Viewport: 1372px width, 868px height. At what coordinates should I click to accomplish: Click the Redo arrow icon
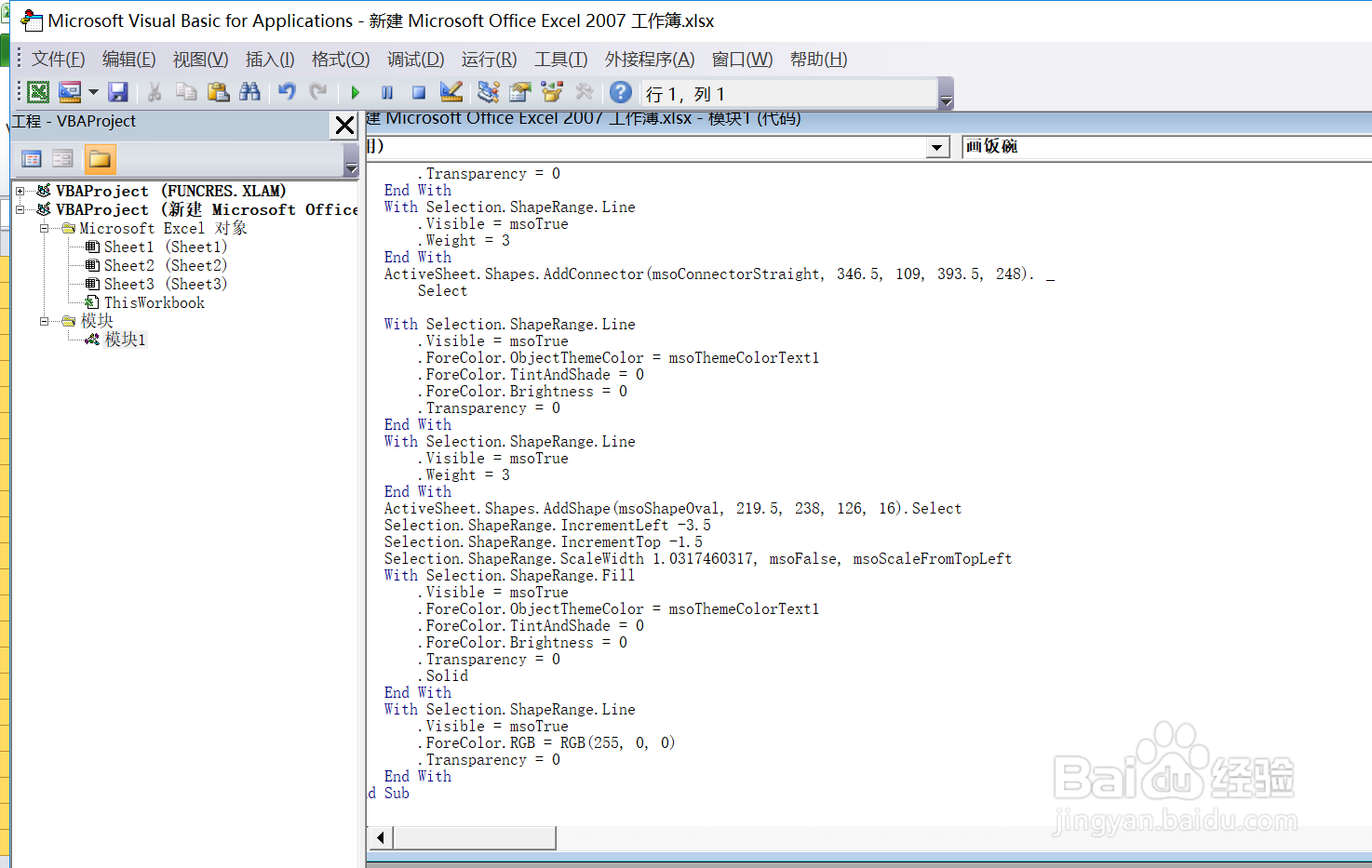pos(318,92)
